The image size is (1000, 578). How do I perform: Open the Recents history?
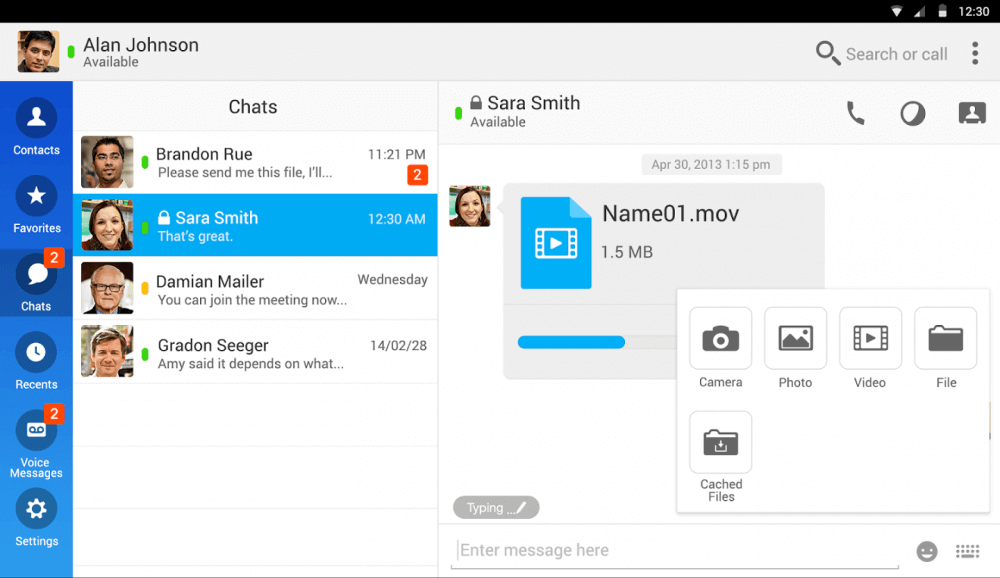36,360
